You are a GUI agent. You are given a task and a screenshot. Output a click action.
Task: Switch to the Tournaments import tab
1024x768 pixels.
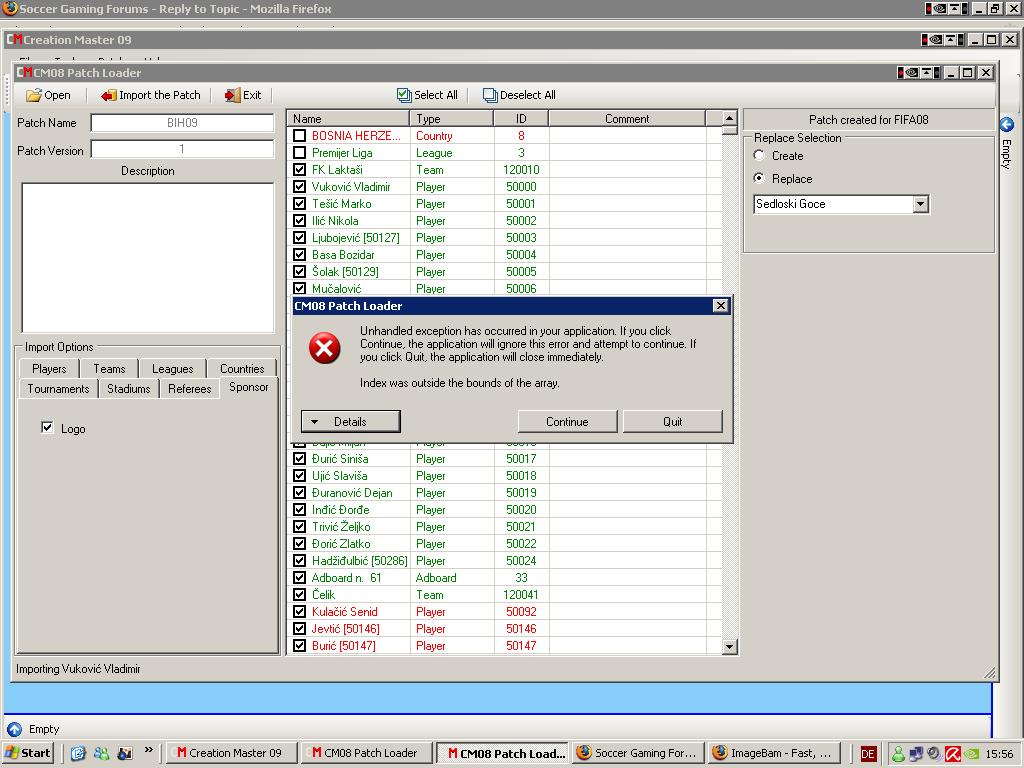58,389
